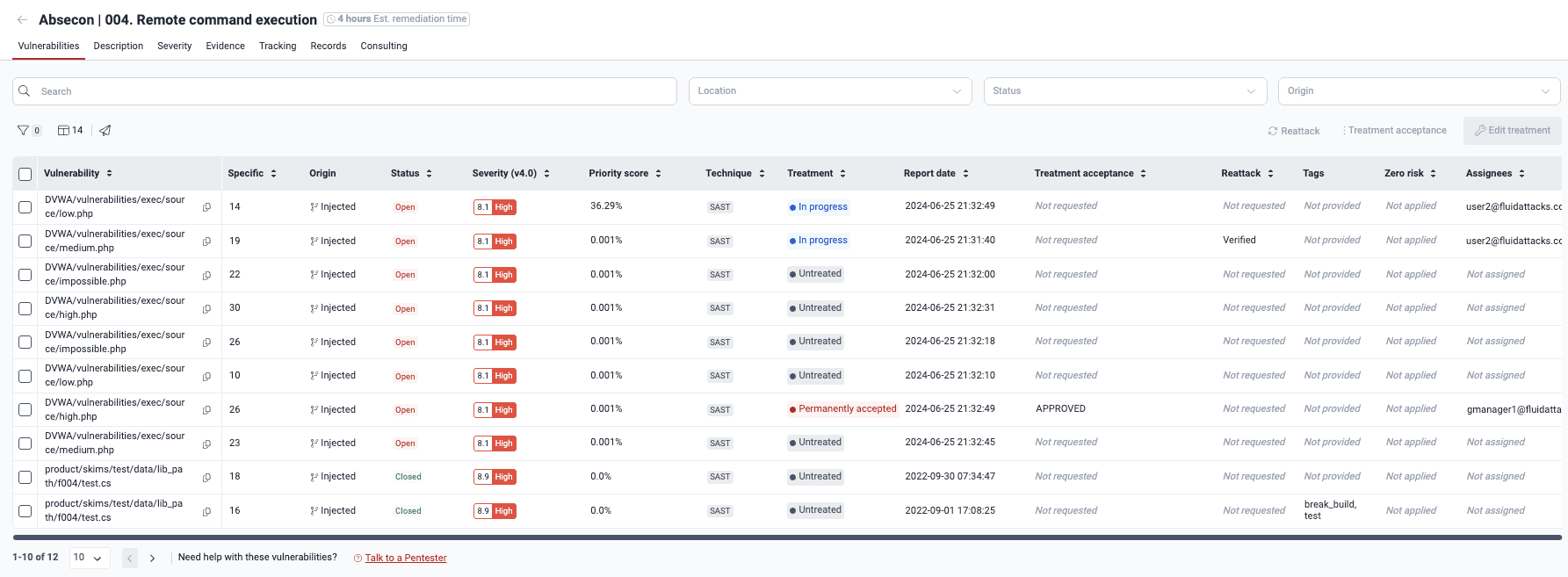The height and width of the screenshot is (577, 1568).
Task: Select the Vulnerabilities tab
Action: pos(48,46)
